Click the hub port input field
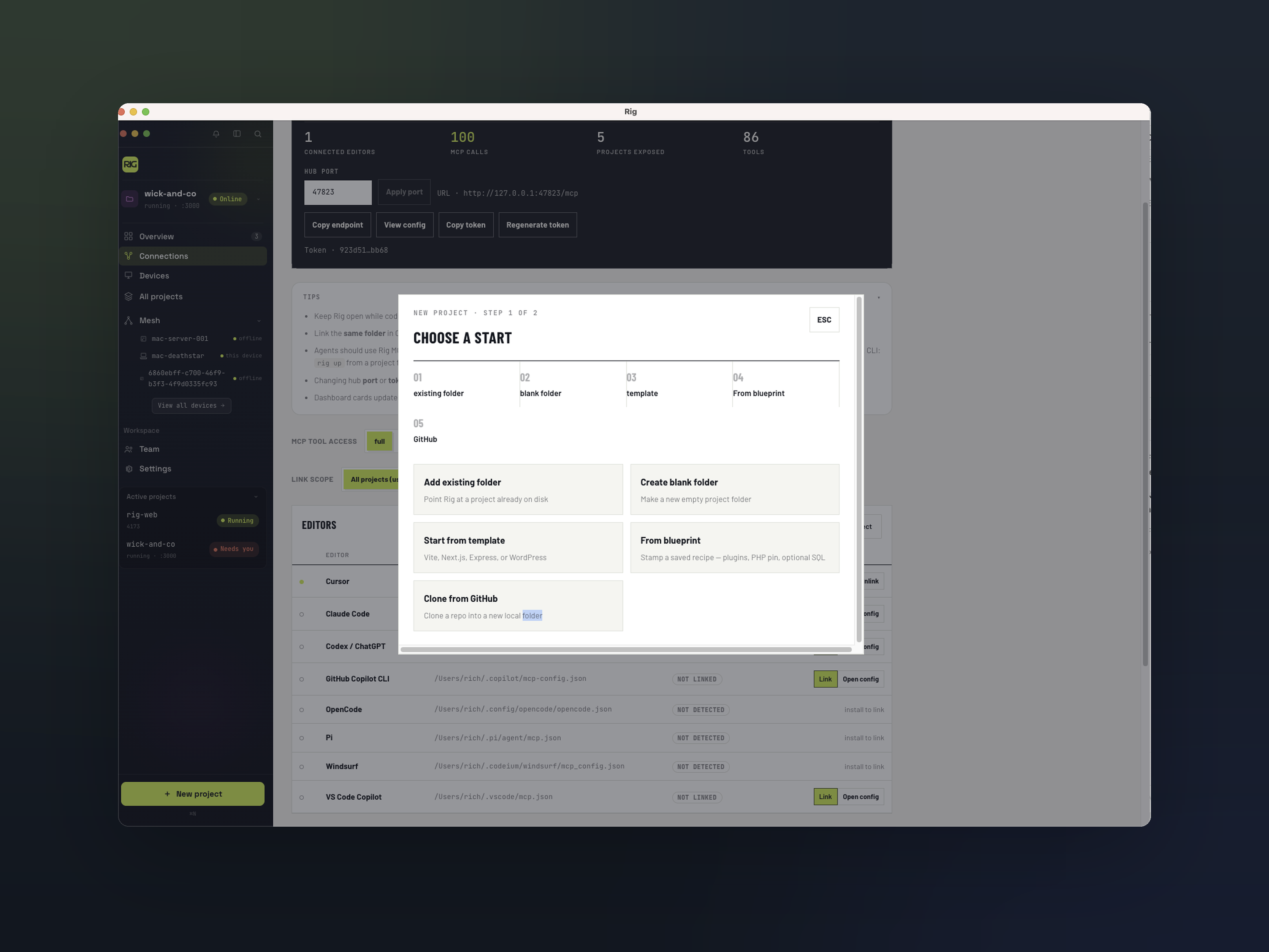The height and width of the screenshot is (952, 1269). 338,192
